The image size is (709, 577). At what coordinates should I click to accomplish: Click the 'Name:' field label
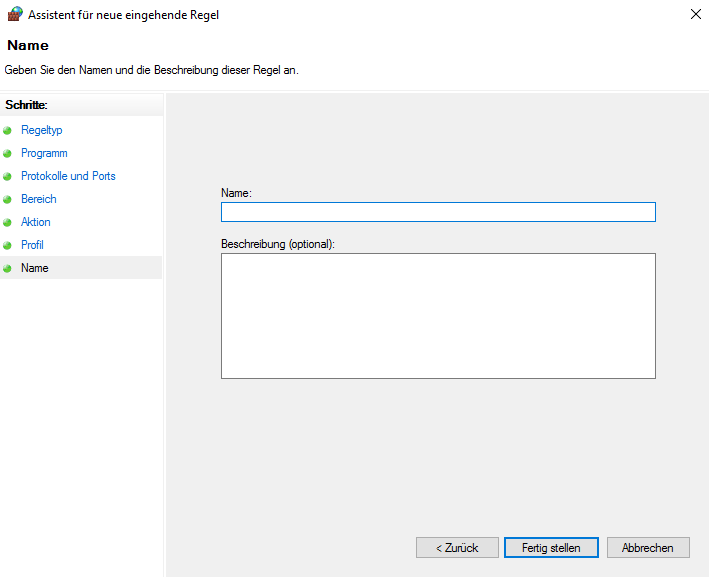coord(236,193)
